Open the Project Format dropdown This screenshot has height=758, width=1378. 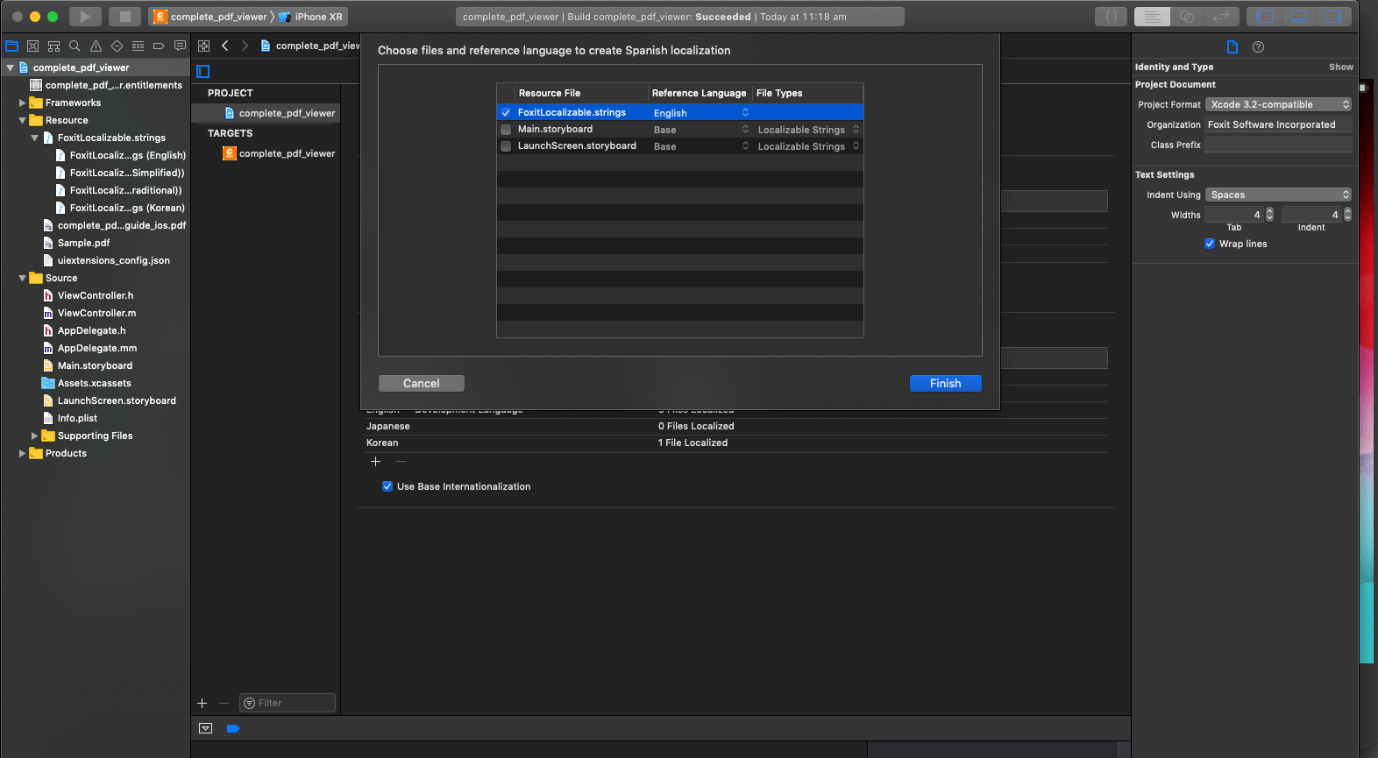(x=1278, y=105)
